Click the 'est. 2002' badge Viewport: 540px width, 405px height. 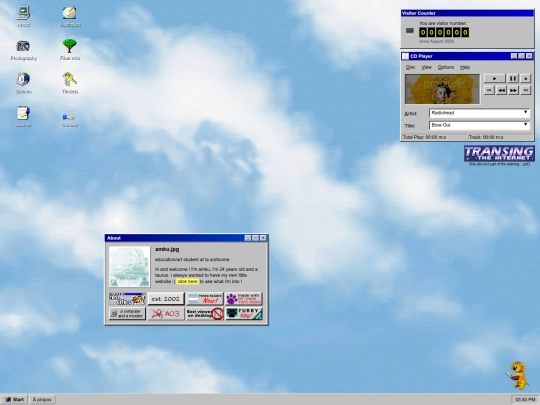[x=166, y=299]
